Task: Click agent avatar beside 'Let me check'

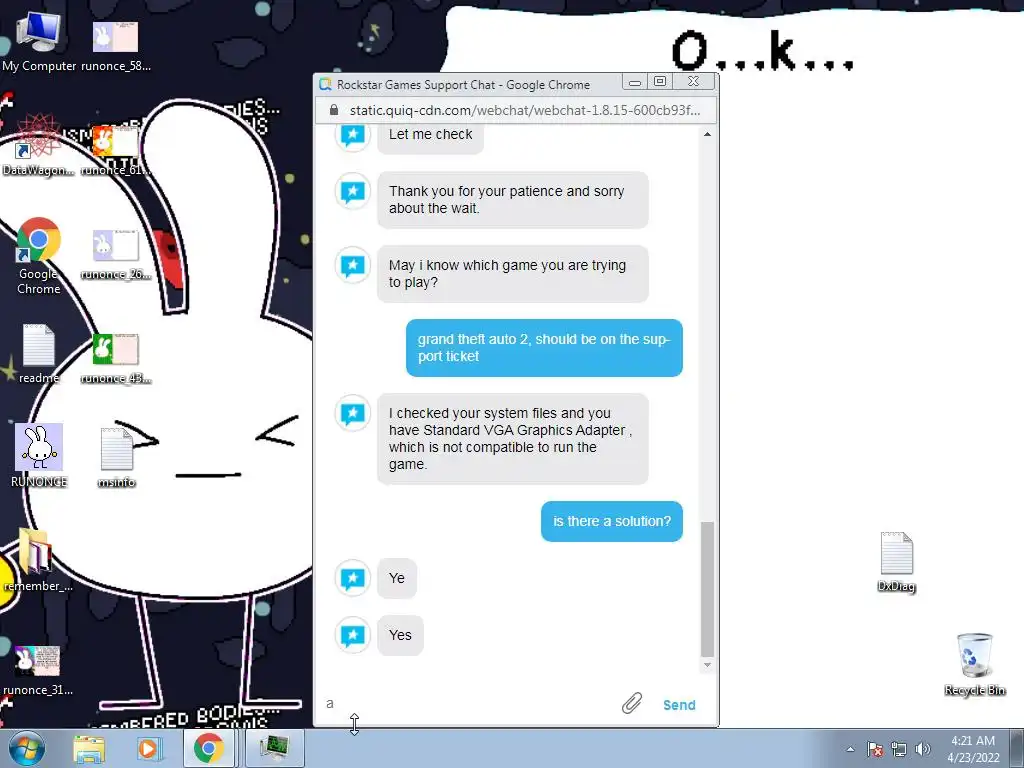Action: click(x=353, y=135)
